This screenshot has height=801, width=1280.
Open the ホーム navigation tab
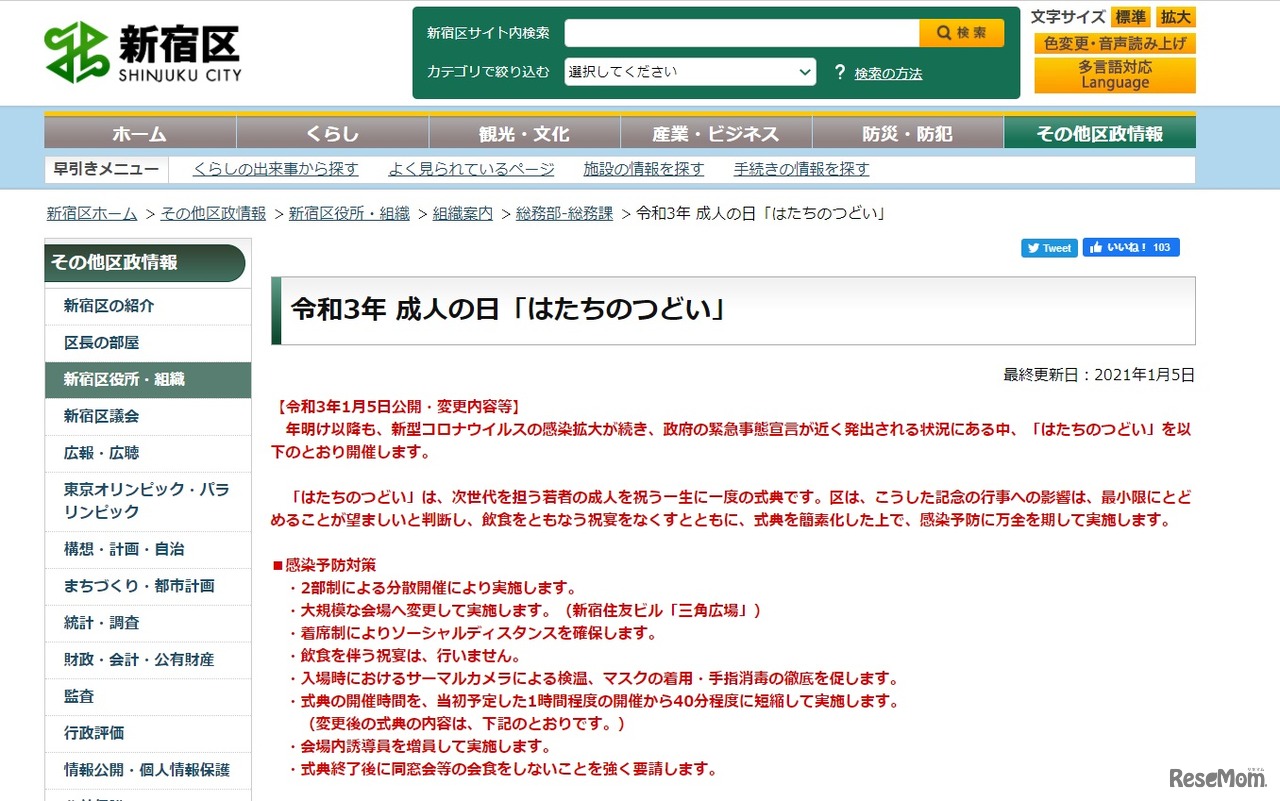pos(140,134)
